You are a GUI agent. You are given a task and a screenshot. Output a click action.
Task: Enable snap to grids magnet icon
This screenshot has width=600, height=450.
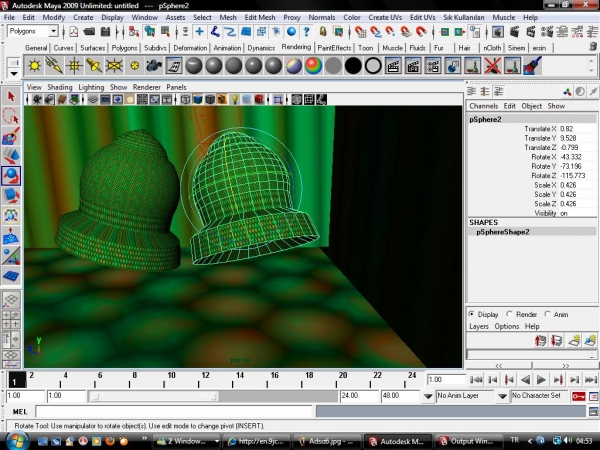[x=360, y=31]
